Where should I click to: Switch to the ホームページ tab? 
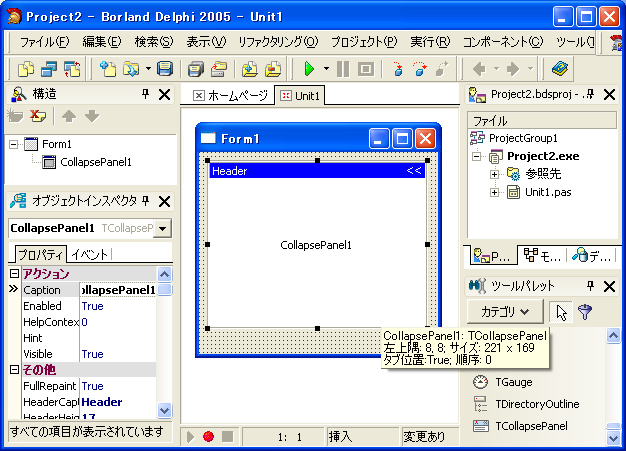coord(230,95)
